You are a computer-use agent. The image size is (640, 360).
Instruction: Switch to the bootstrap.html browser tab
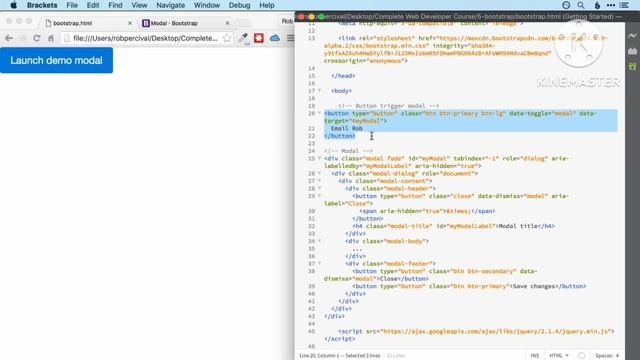click(88, 23)
